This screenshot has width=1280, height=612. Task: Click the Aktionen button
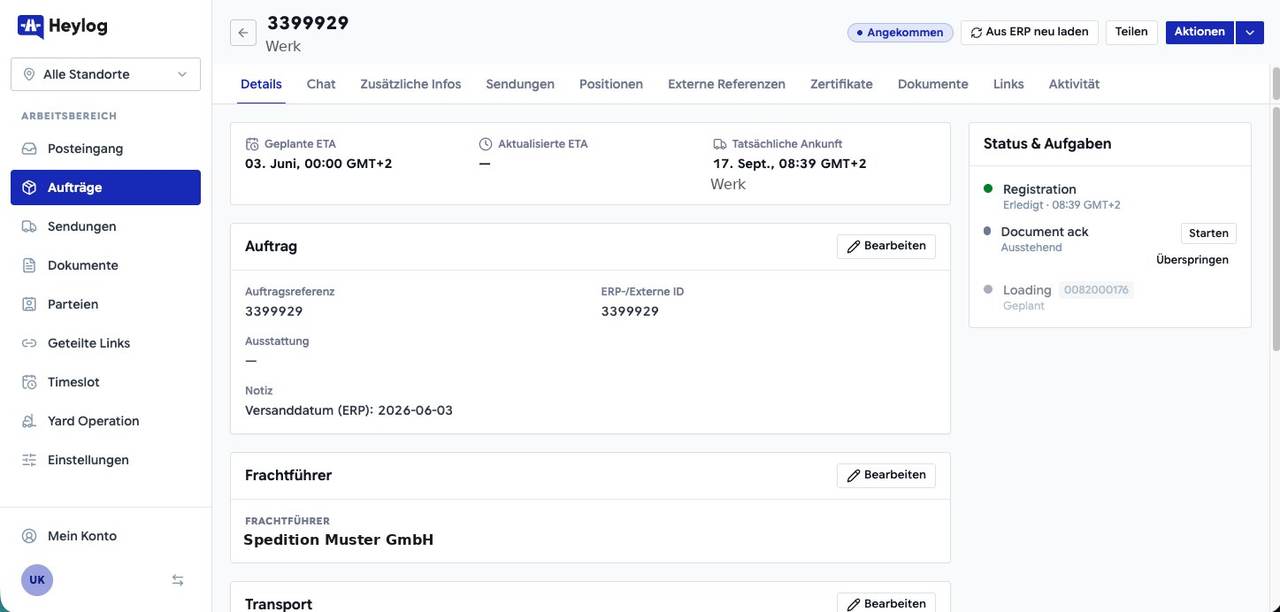pyautogui.click(x=1200, y=32)
